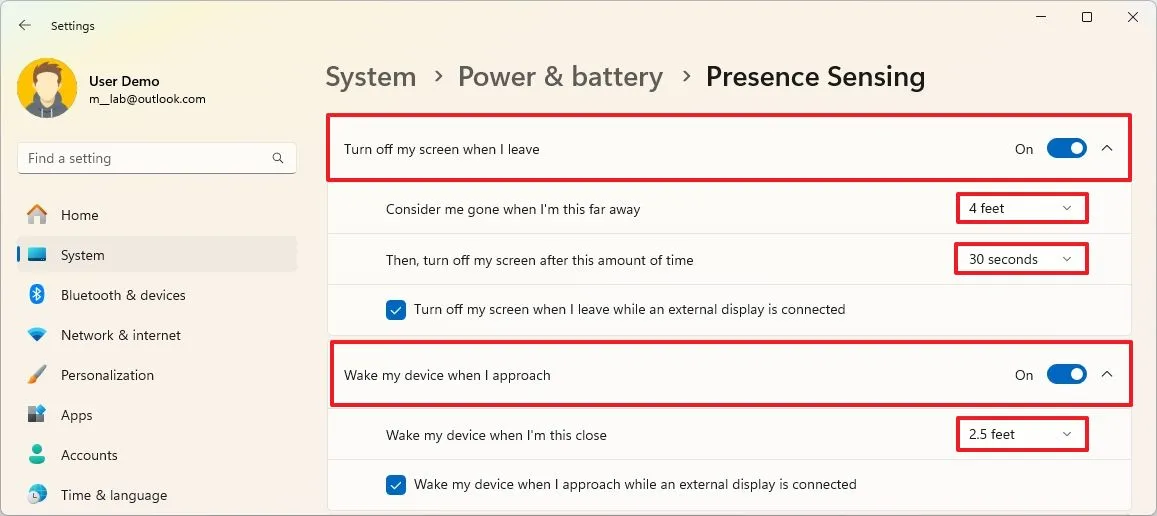1157x516 pixels.
Task: Click the user profile avatar picture
Action: point(47,88)
